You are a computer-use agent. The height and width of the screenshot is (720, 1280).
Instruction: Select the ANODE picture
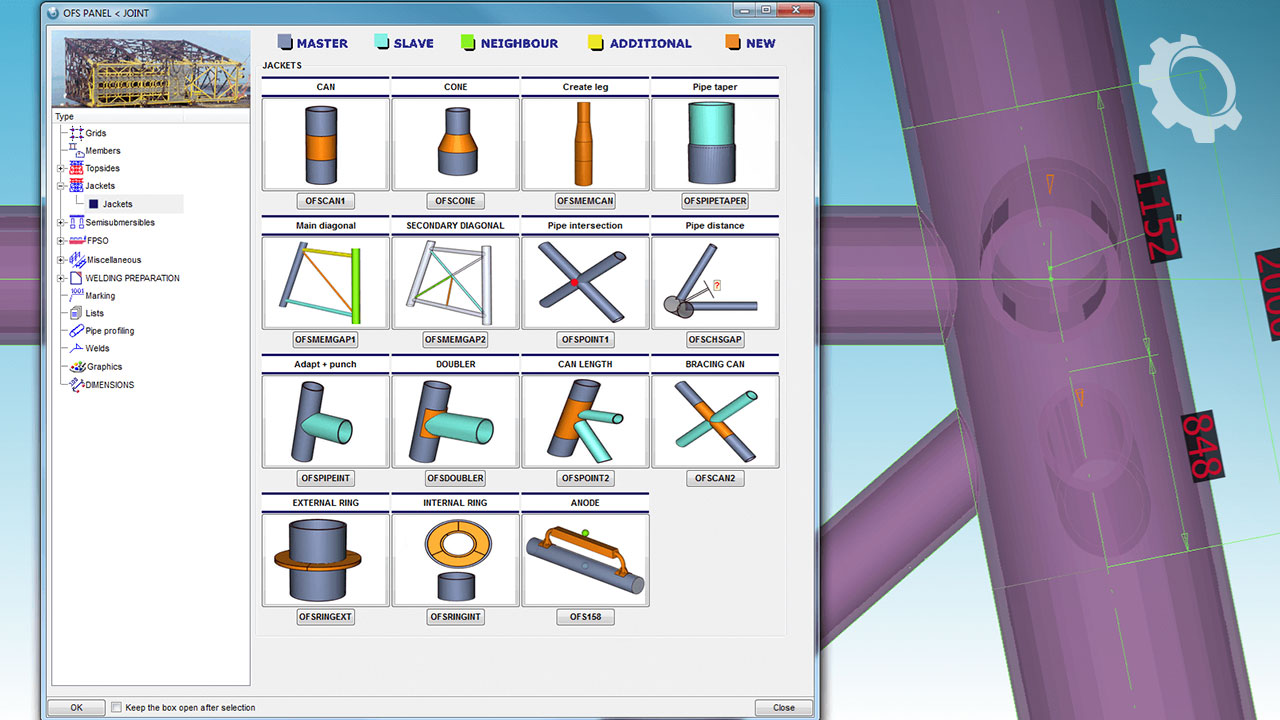pyautogui.click(x=585, y=560)
